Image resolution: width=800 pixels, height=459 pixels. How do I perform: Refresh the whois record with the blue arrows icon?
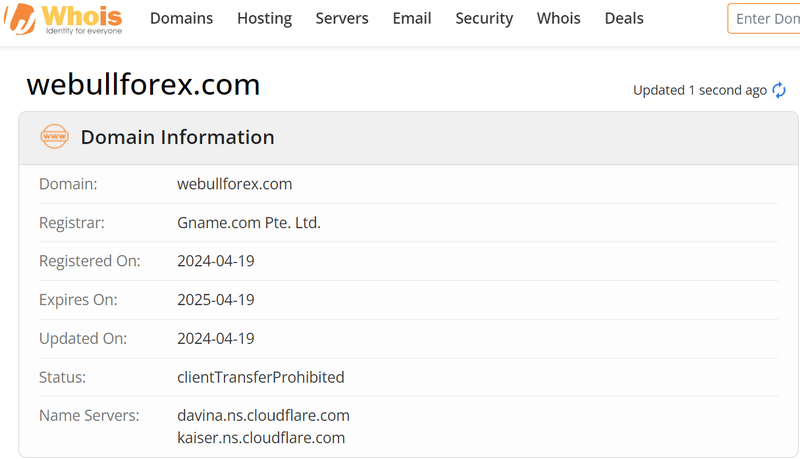point(779,90)
